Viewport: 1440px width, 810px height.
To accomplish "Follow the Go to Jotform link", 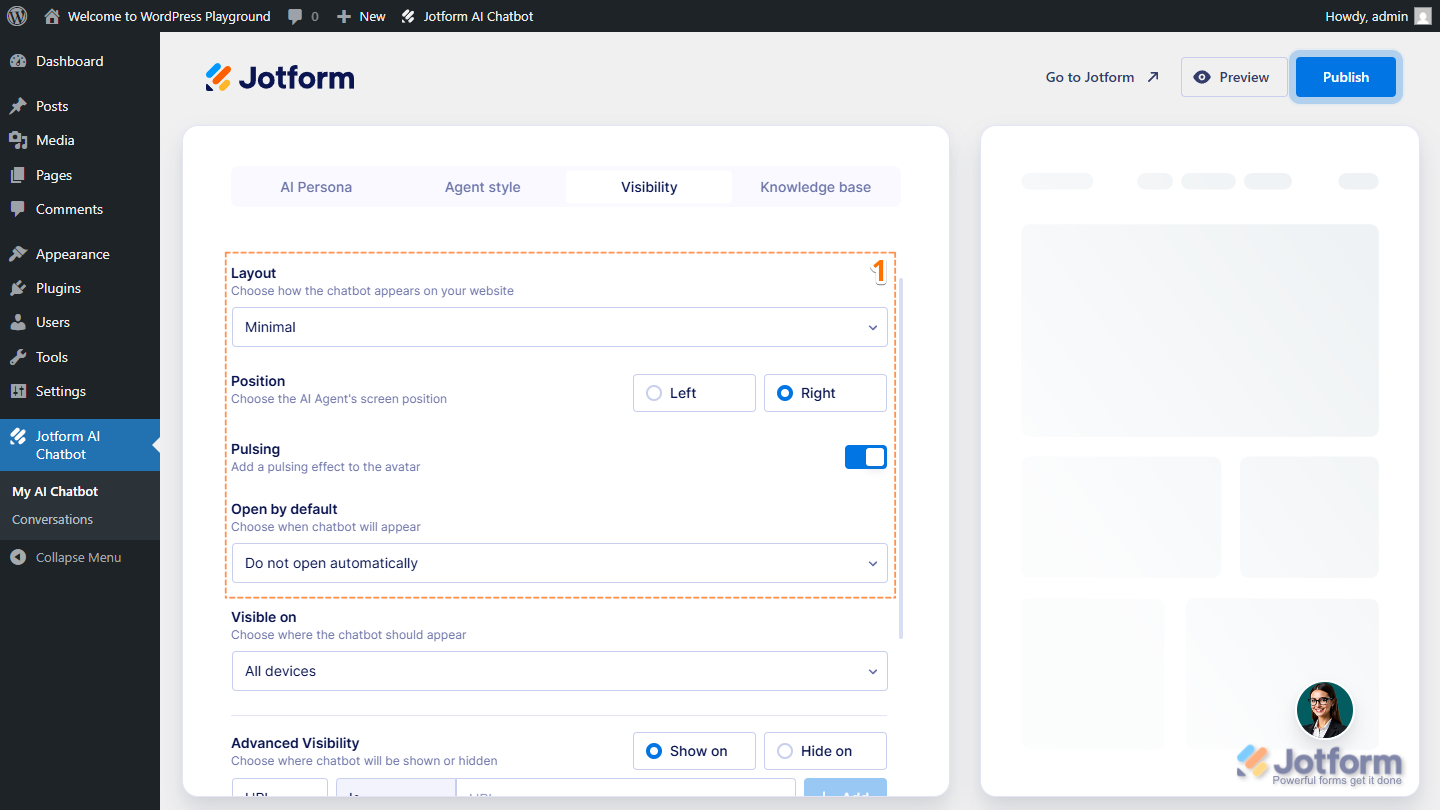I will click(1102, 77).
